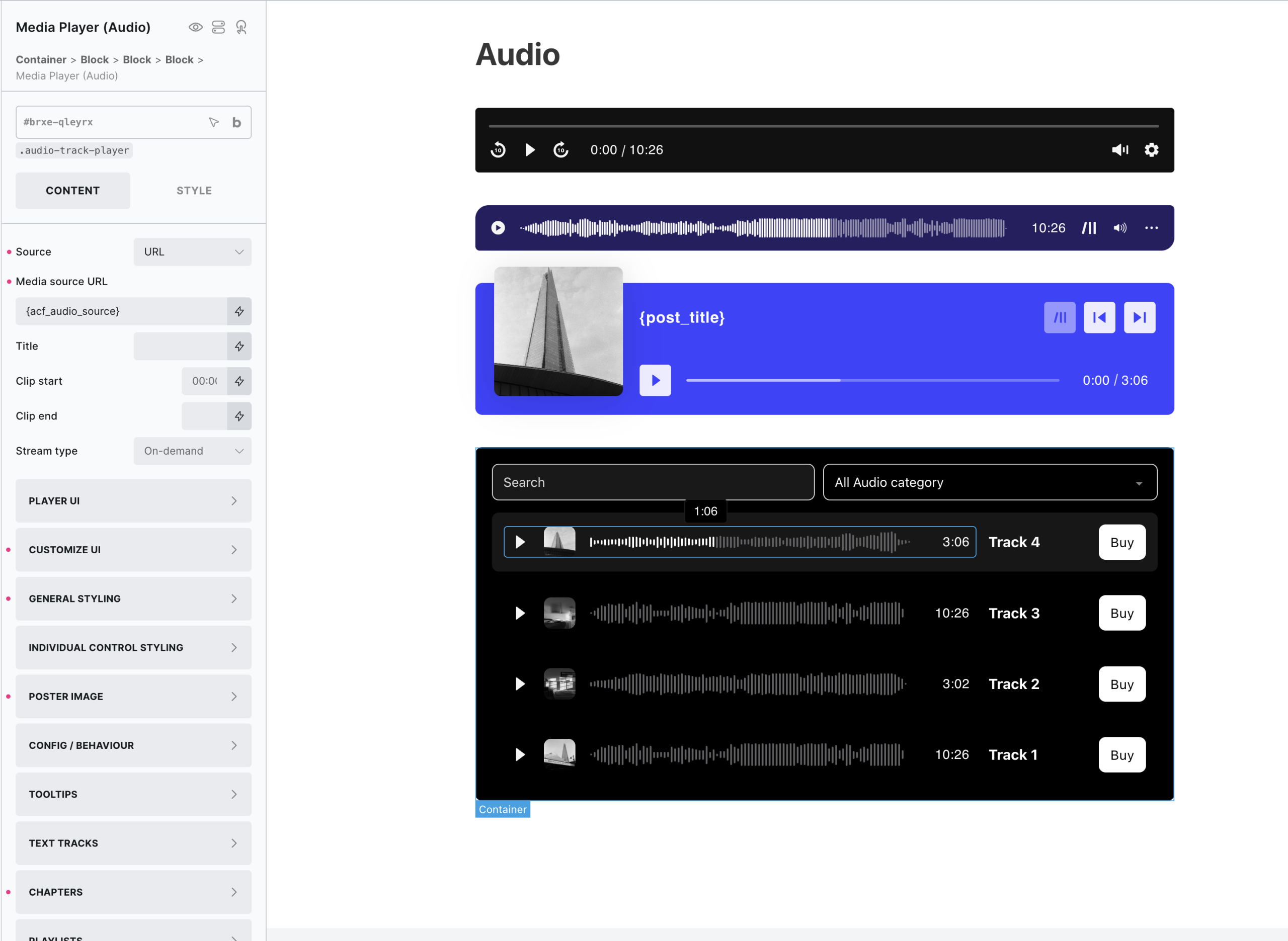Open the Source URL dropdown
1288x941 pixels.
click(x=193, y=252)
